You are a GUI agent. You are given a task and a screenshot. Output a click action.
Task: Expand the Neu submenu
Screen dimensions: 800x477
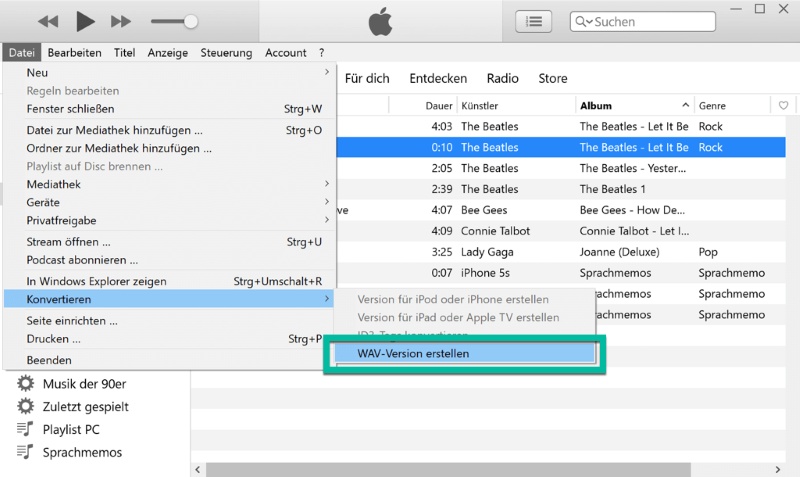point(169,72)
